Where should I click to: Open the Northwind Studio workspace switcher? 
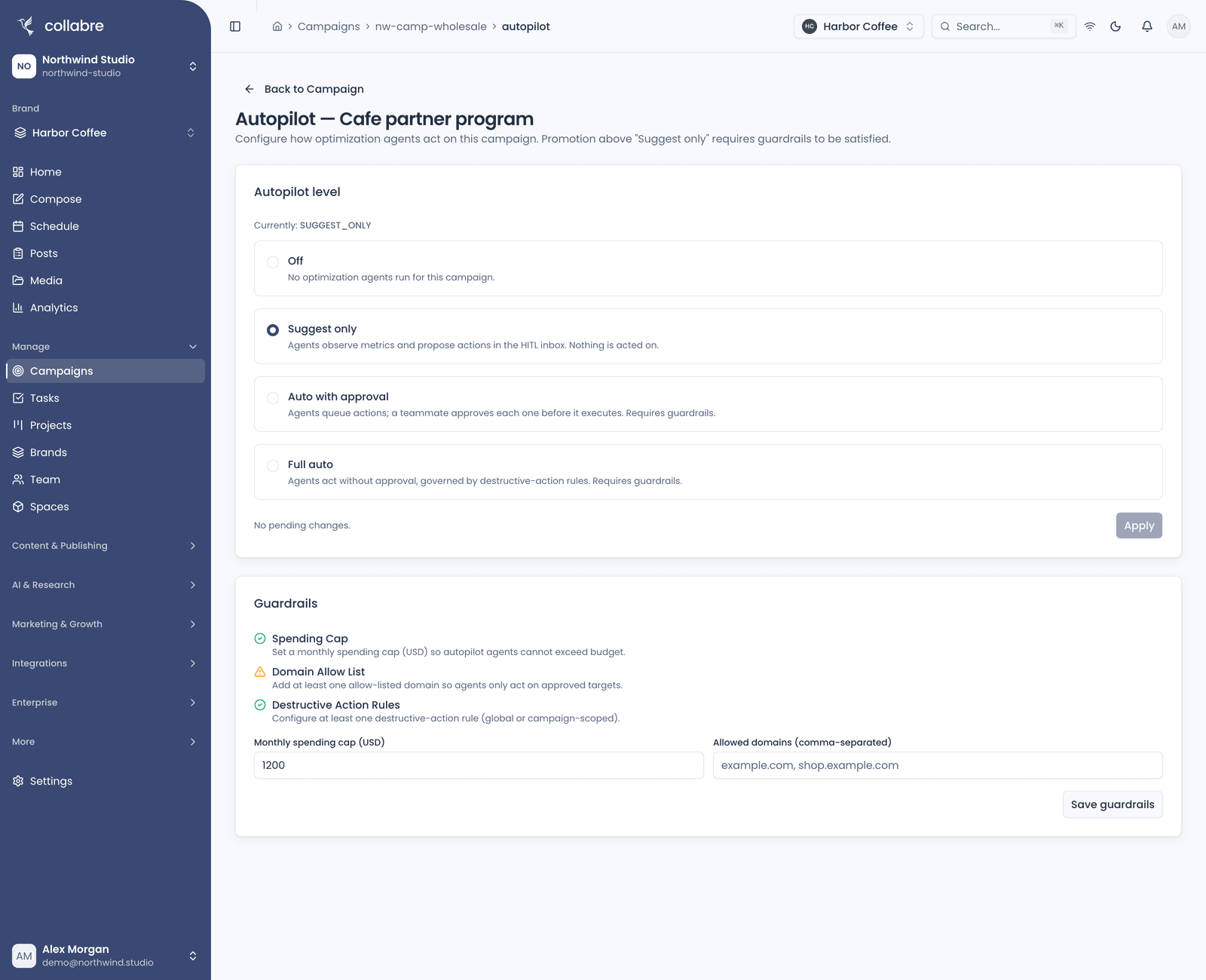tap(106, 66)
